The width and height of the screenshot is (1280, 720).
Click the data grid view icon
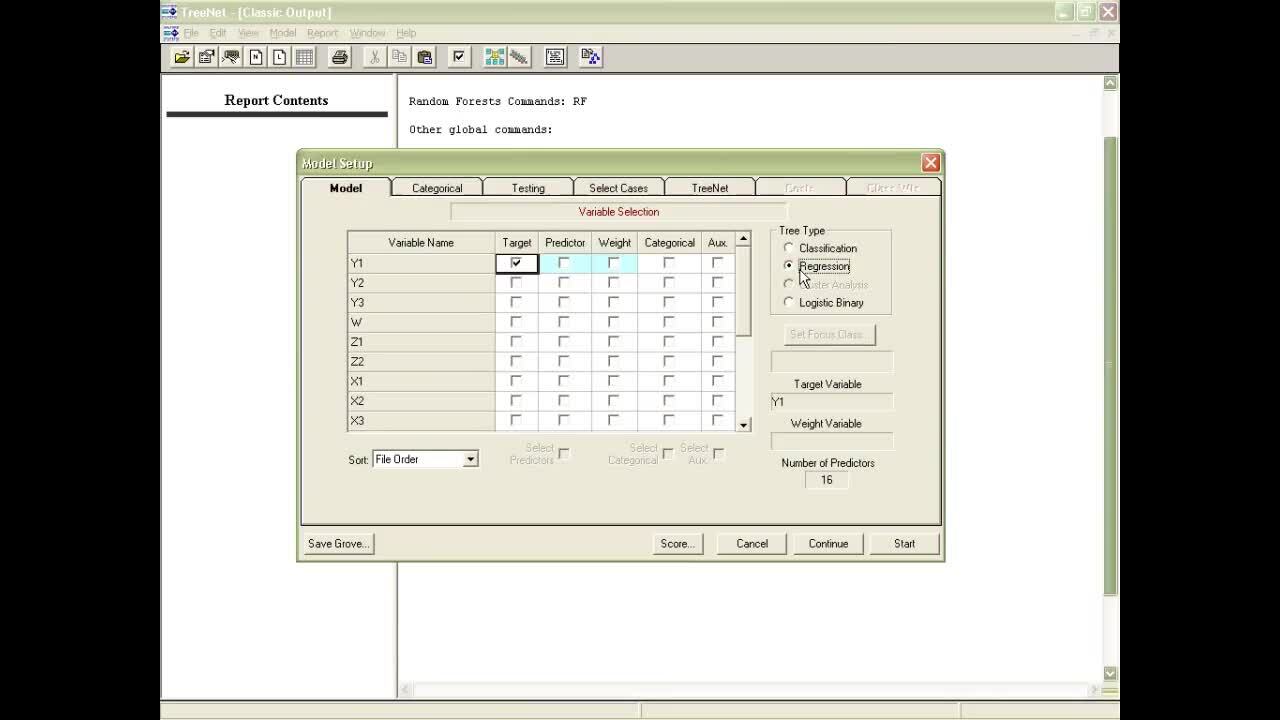304,57
